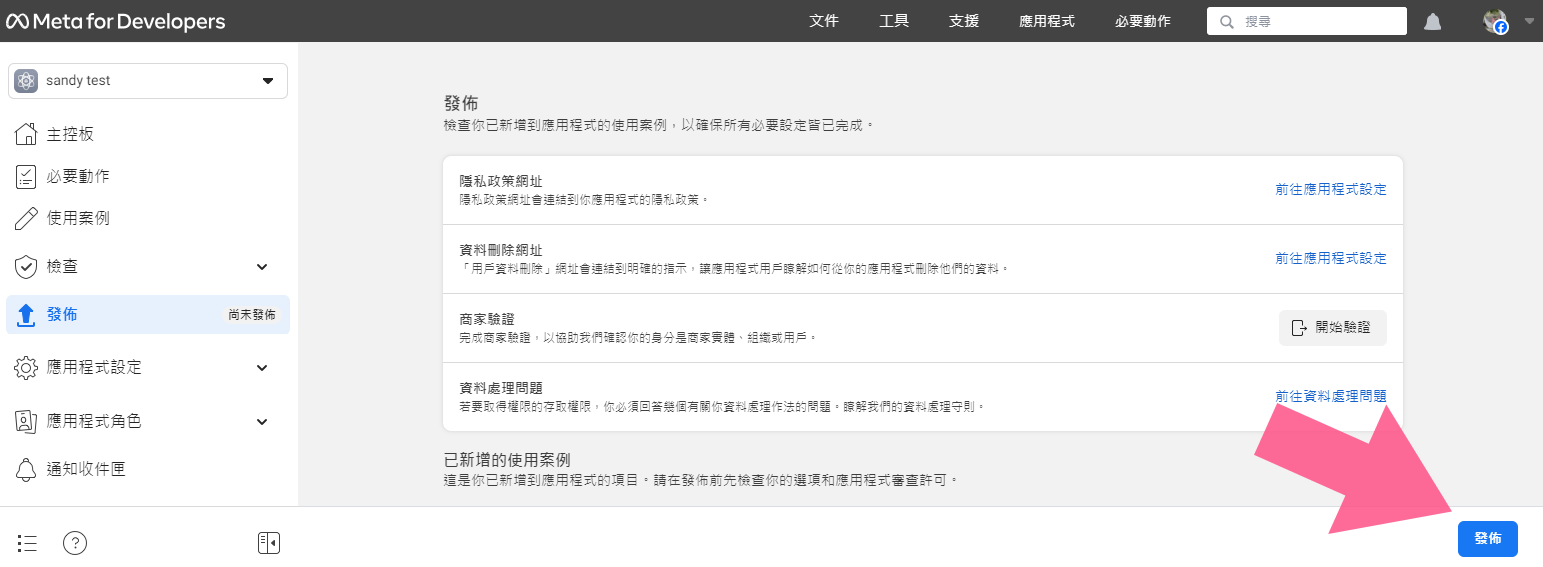Image resolution: width=1543 pixels, height=567 pixels.
Task: Click the 使用案例 pencil icon
Action: tap(27, 218)
